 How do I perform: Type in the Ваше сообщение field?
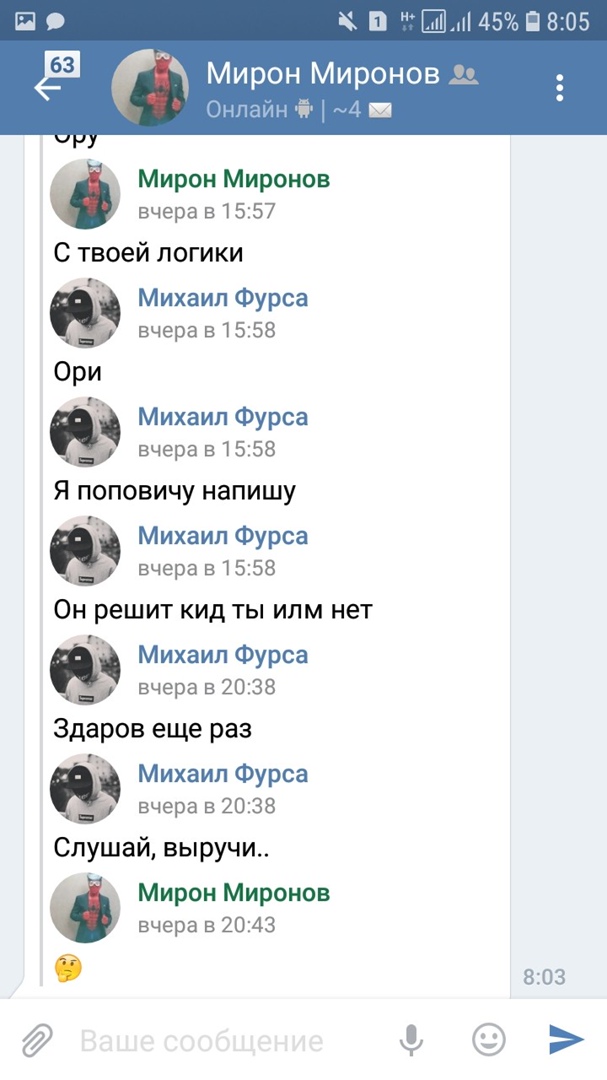(220, 1041)
